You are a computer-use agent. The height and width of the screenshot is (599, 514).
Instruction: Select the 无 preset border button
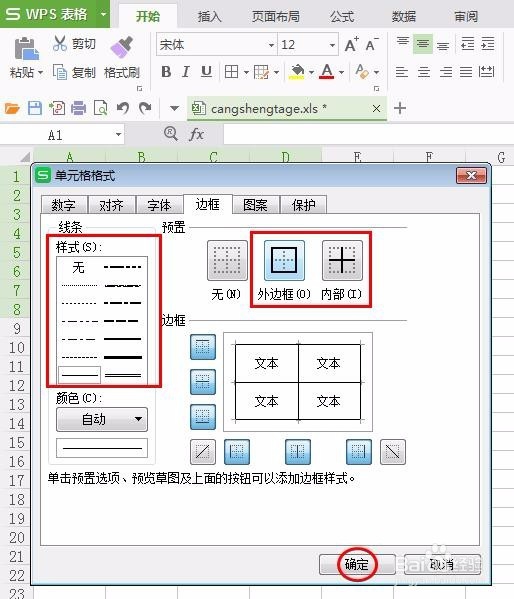(x=227, y=260)
